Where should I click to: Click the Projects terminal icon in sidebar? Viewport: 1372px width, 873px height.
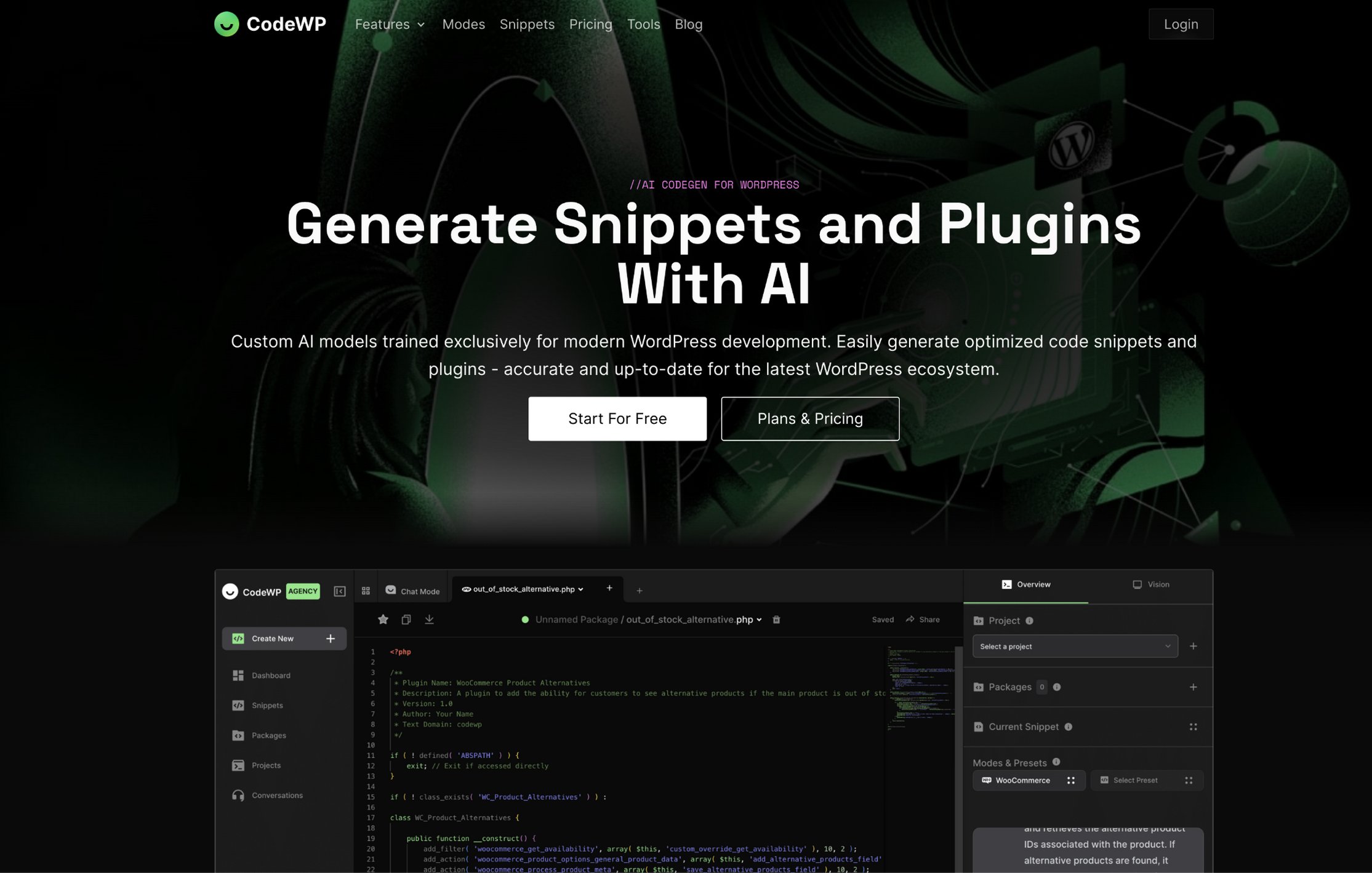pos(238,765)
